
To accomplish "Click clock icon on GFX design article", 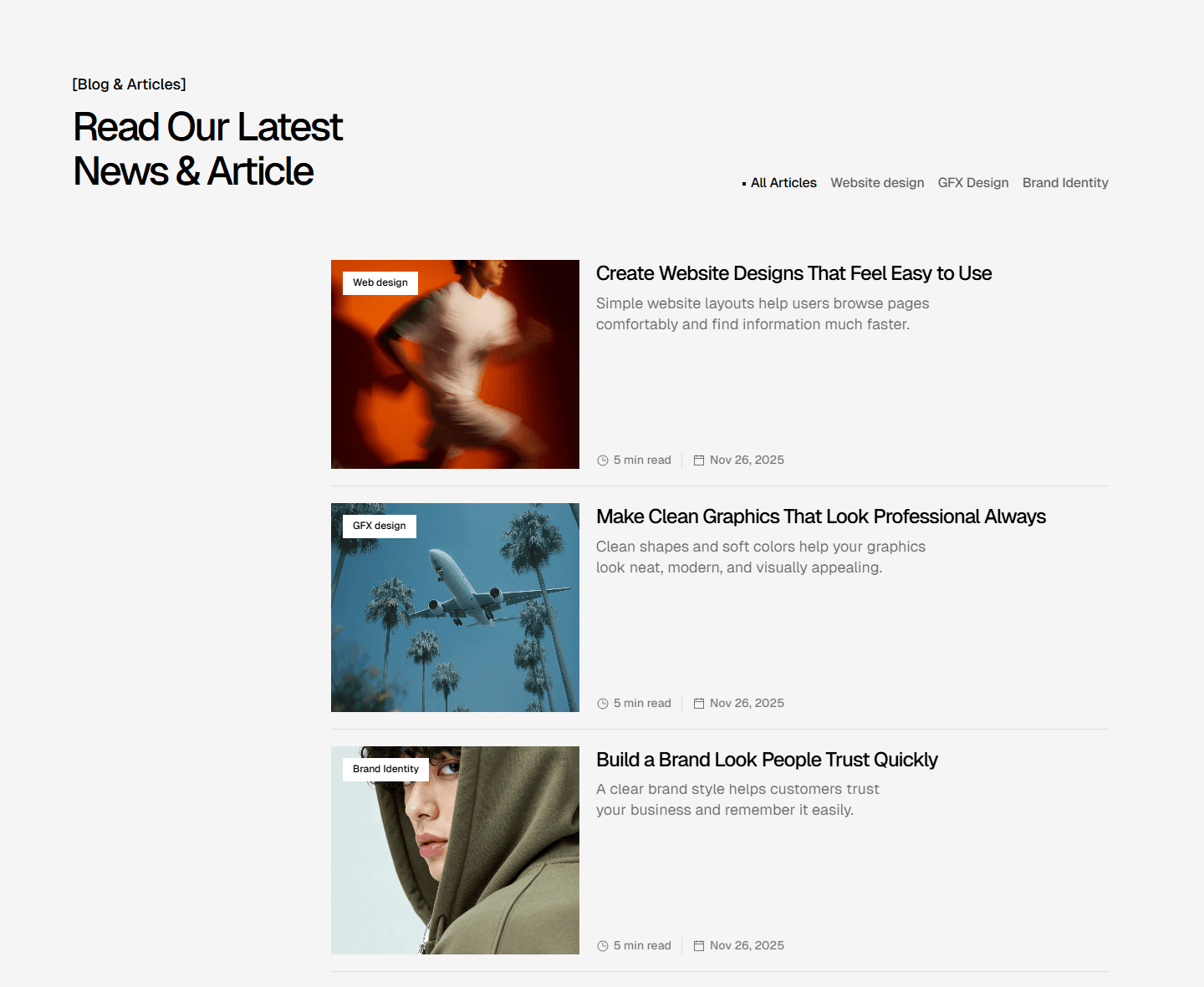I will pos(602,704).
